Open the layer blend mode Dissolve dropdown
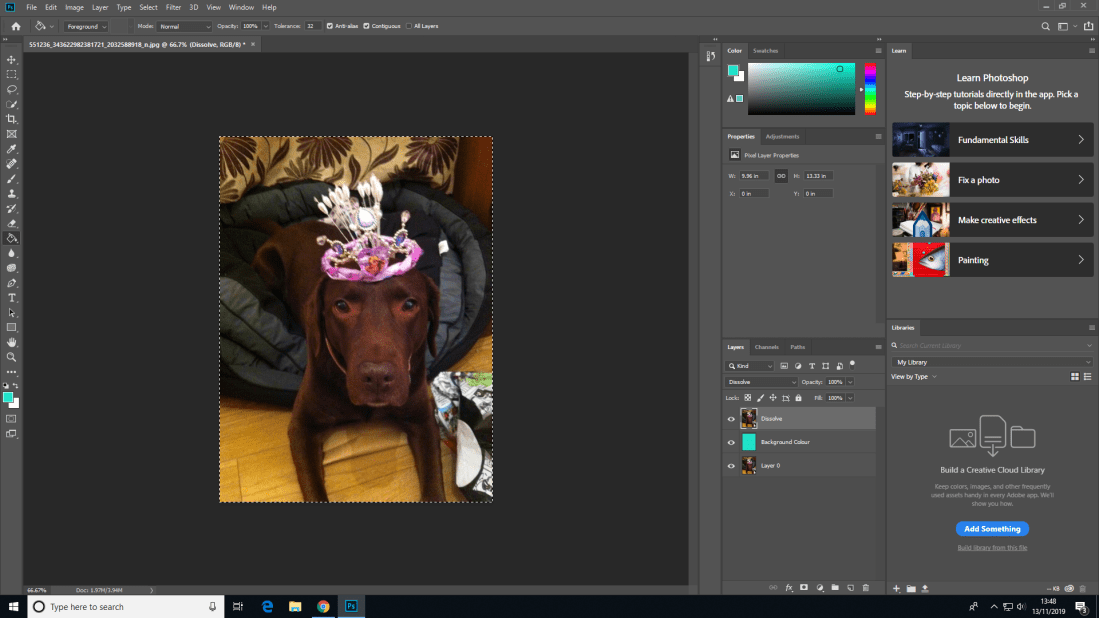Screen dimensions: 1099x618 (761, 382)
